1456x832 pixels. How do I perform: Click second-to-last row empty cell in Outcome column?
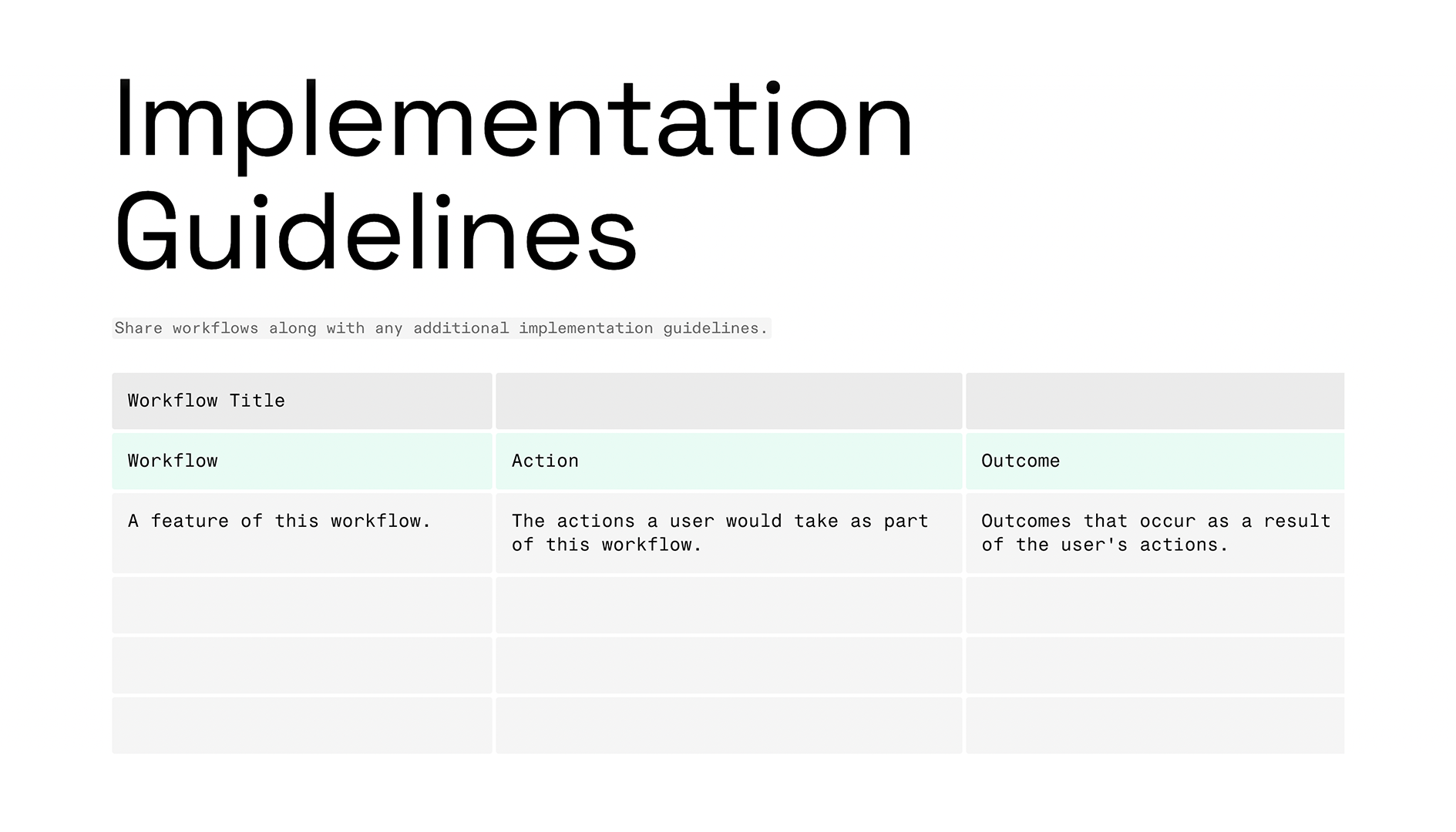1155,665
